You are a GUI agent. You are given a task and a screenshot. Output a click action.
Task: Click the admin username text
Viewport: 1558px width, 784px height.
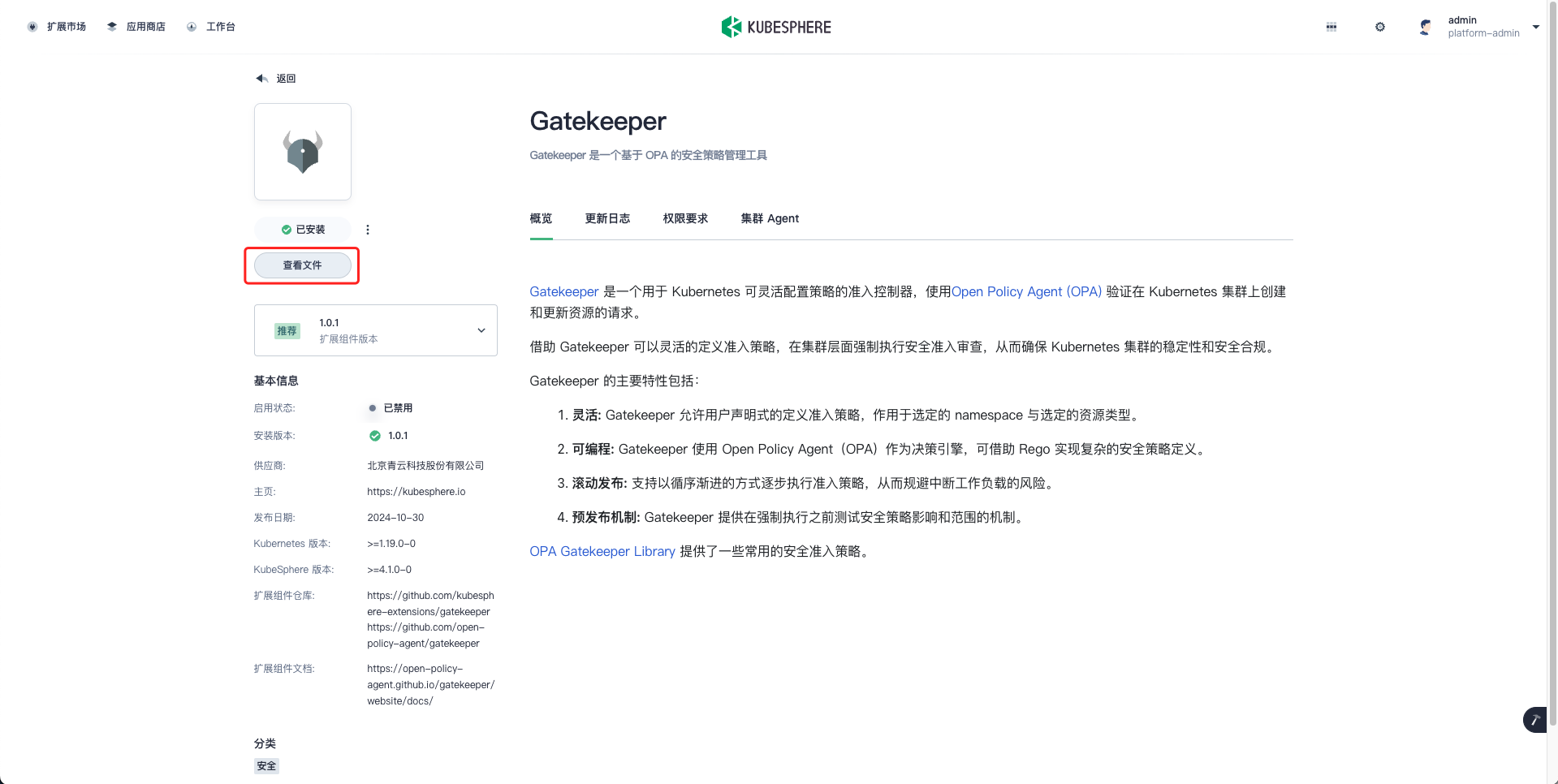pos(1462,20)
